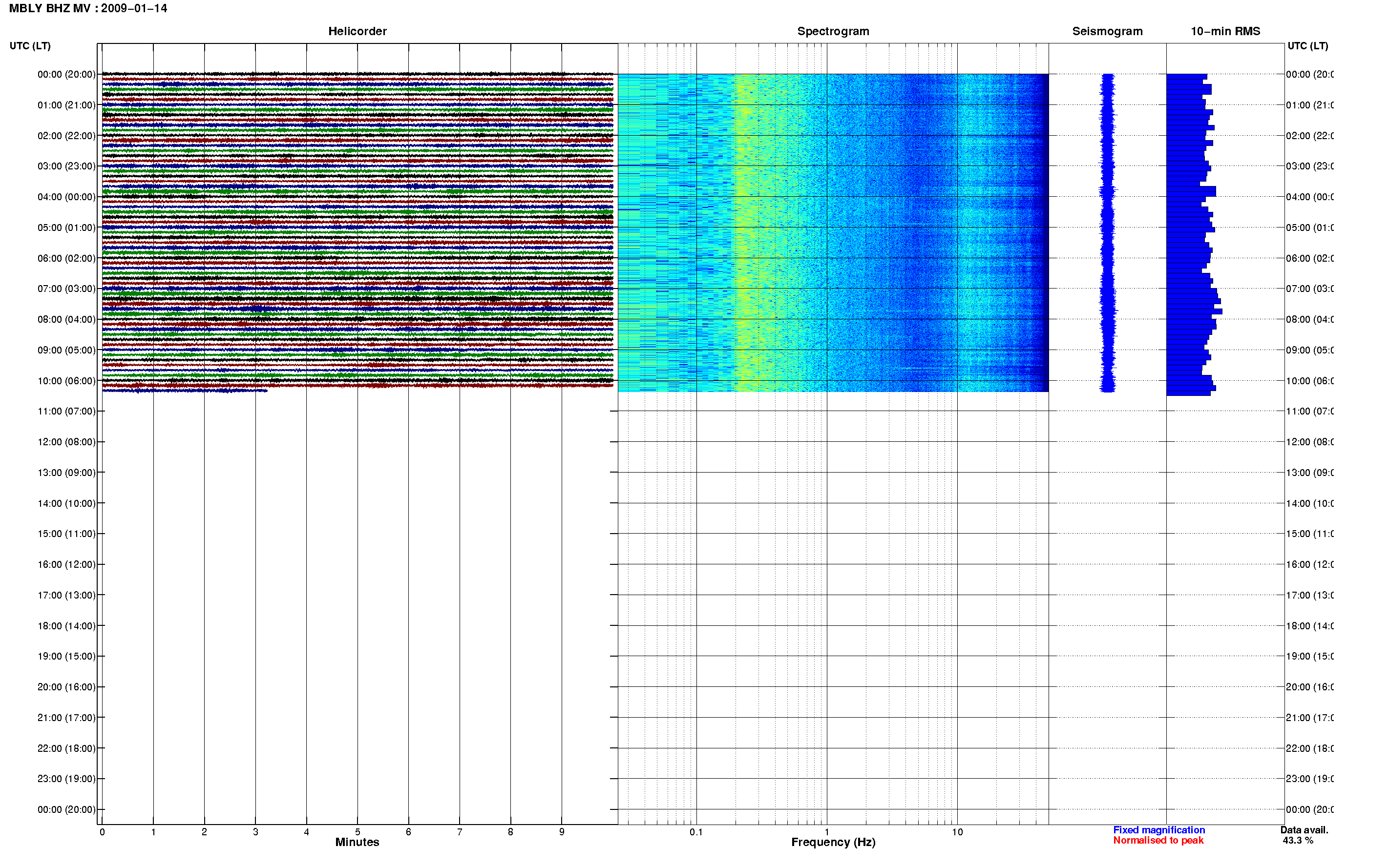1389x868 pixels.
Task: Click the 9 tick on the Minutes axis
Action: click(562, 832)
